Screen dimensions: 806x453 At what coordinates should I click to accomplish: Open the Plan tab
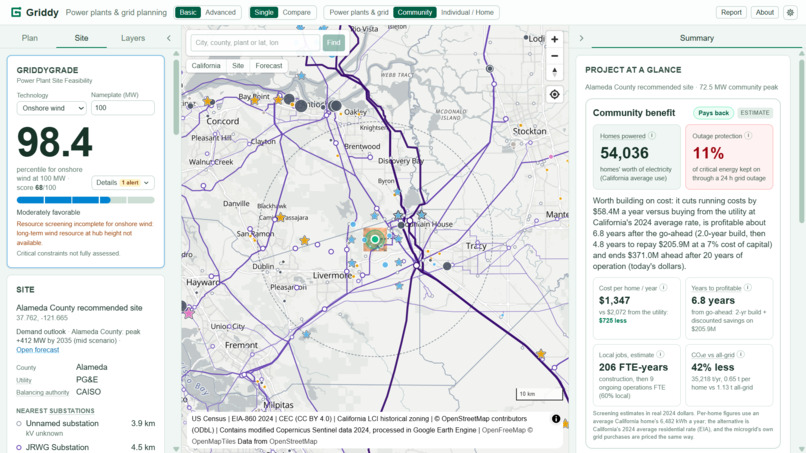(30, 38)
